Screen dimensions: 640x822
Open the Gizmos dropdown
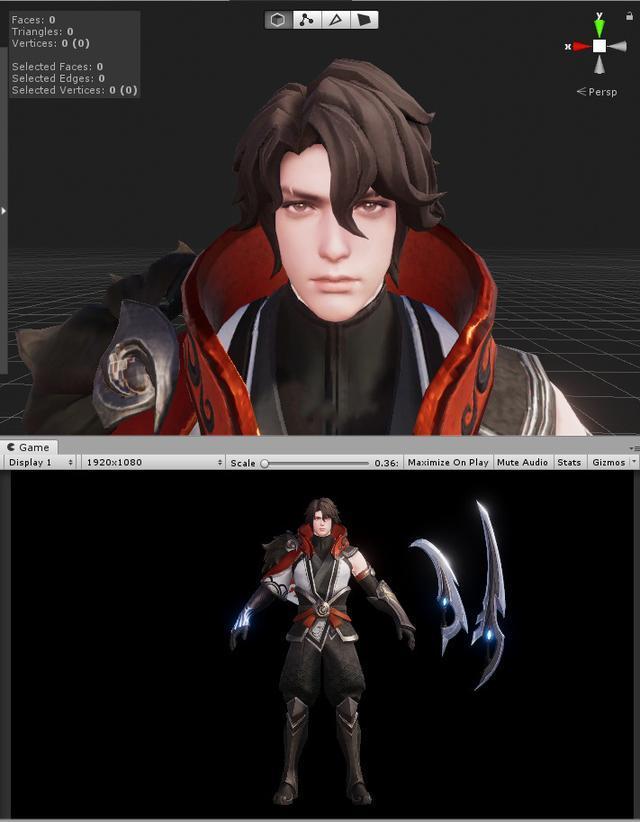point(610,463)
